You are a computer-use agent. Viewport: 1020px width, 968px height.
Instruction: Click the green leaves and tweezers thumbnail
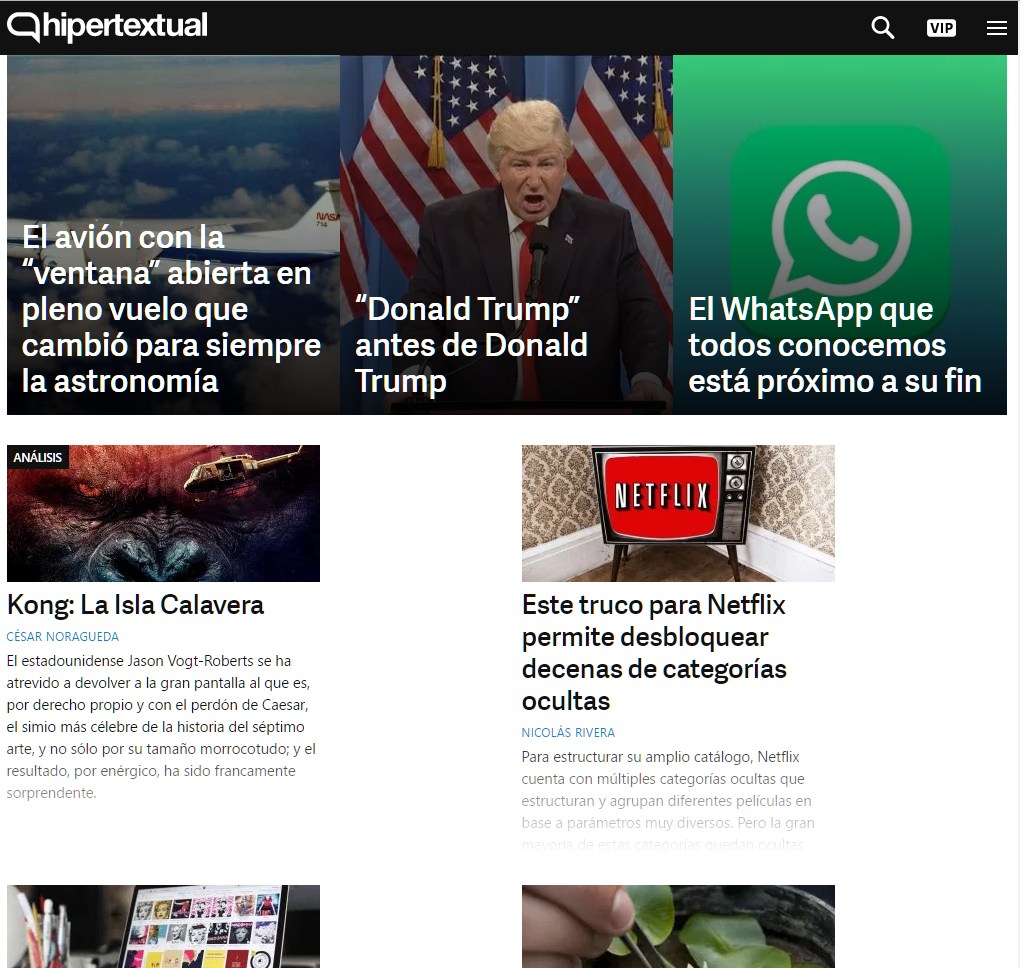point(678,926)
